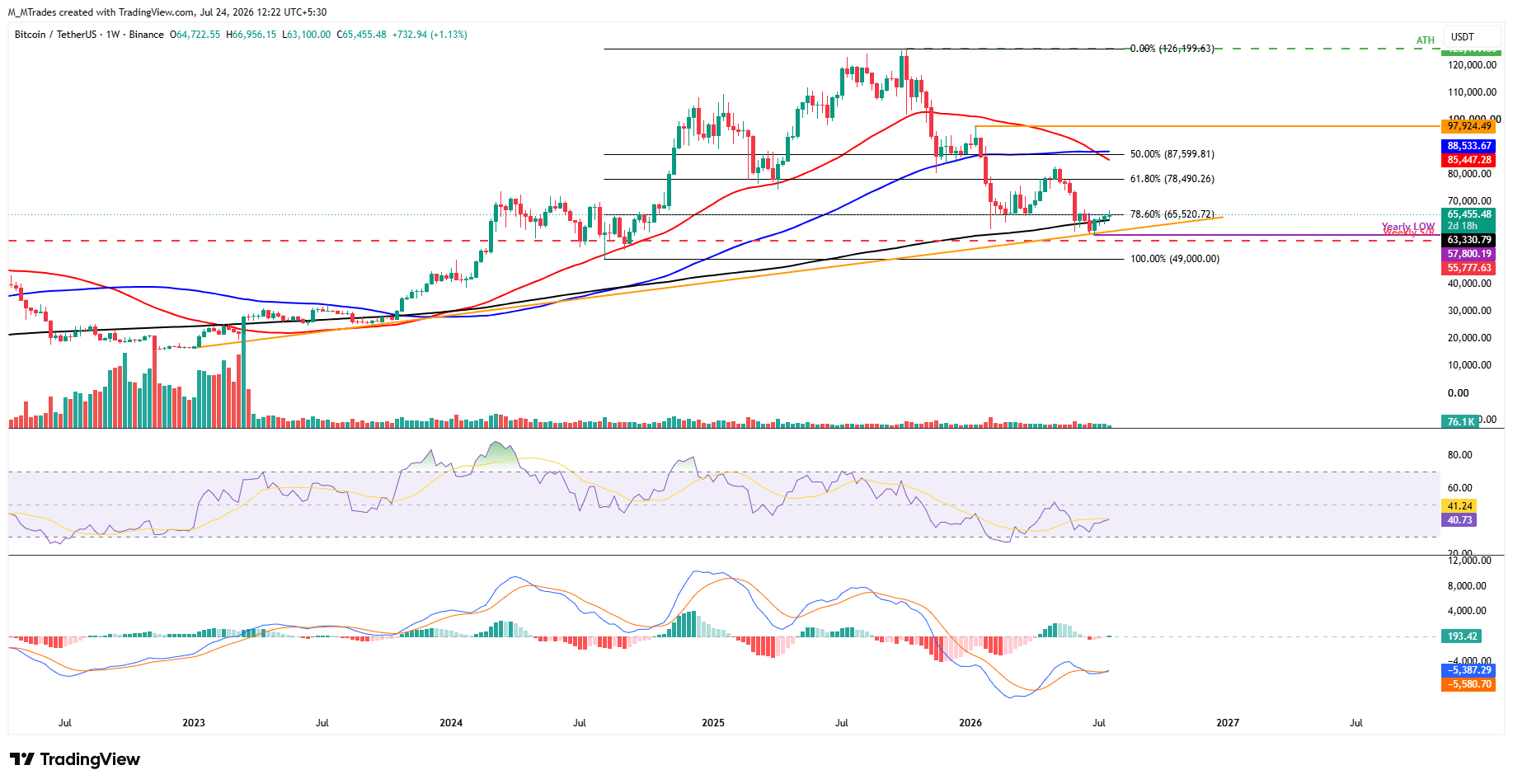Click 80,000.00 on the price axis
The image size is (1513, 784).
[1469, 174]
